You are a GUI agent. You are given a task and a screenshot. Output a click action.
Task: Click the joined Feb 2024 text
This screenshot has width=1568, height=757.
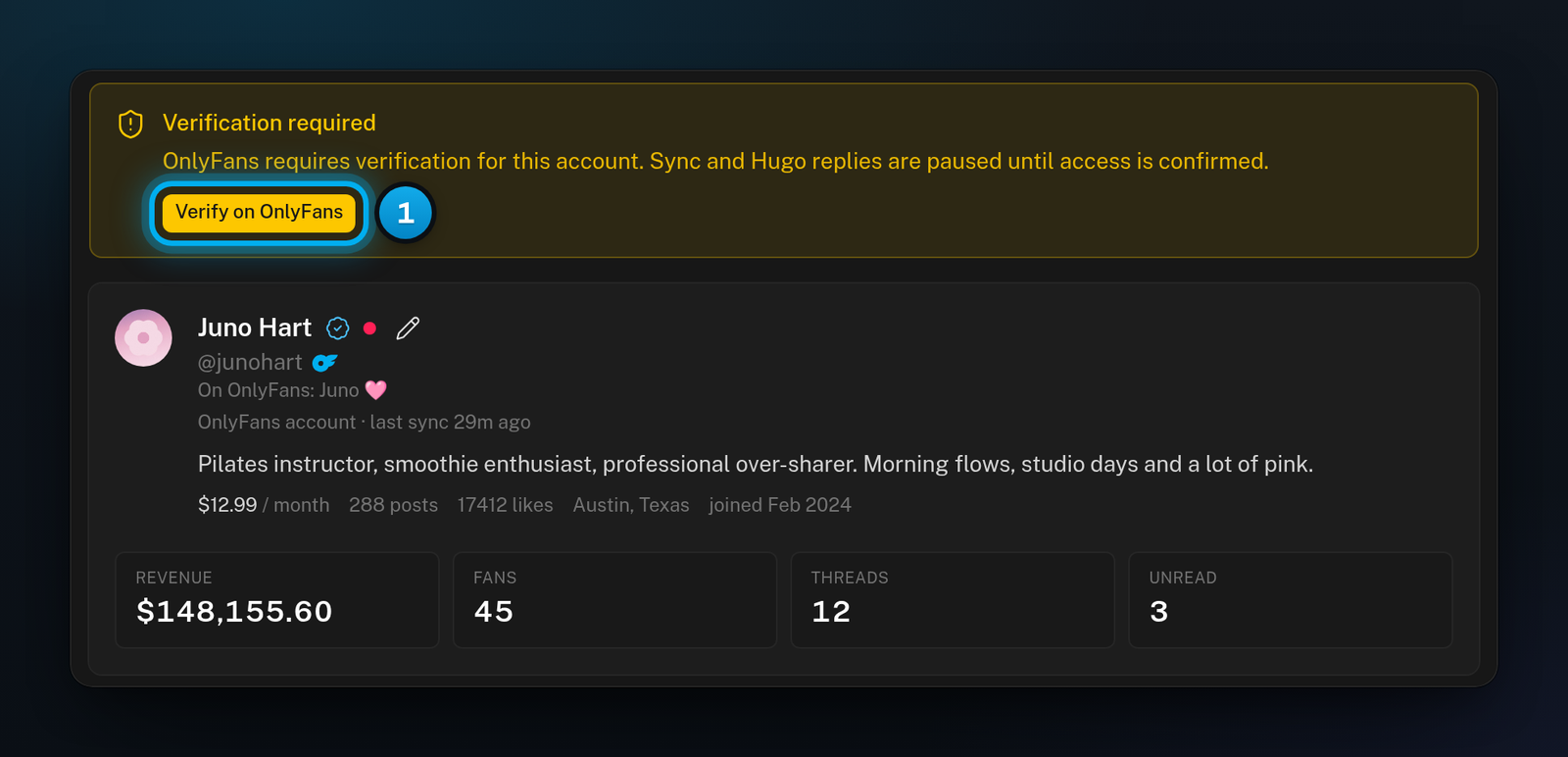(780, 505)
